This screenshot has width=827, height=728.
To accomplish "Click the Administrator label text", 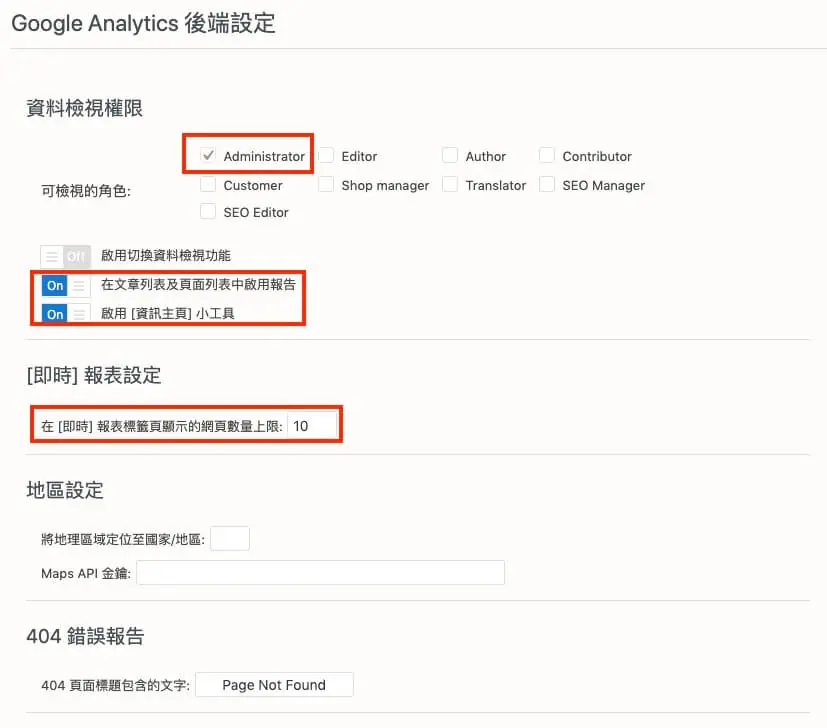I will point(264,157).
